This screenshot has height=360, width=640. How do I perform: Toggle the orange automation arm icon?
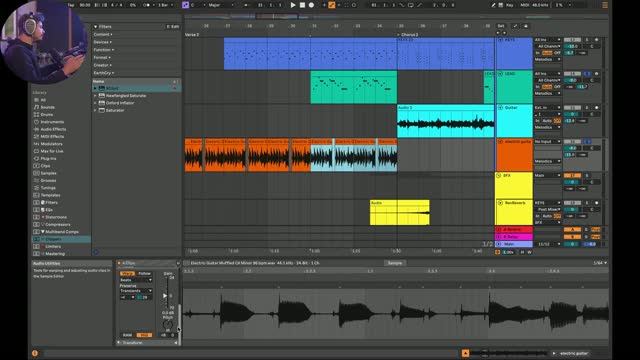pos(331,5)
